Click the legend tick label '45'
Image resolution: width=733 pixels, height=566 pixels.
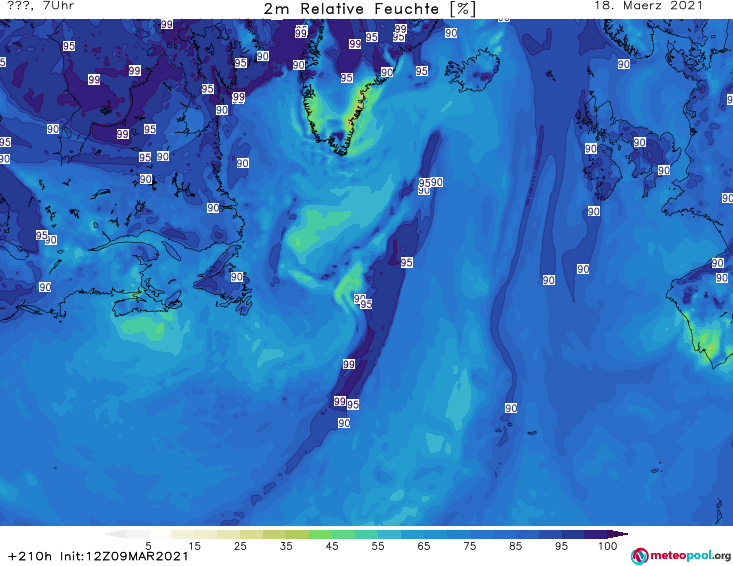click(x=332, y=546)
